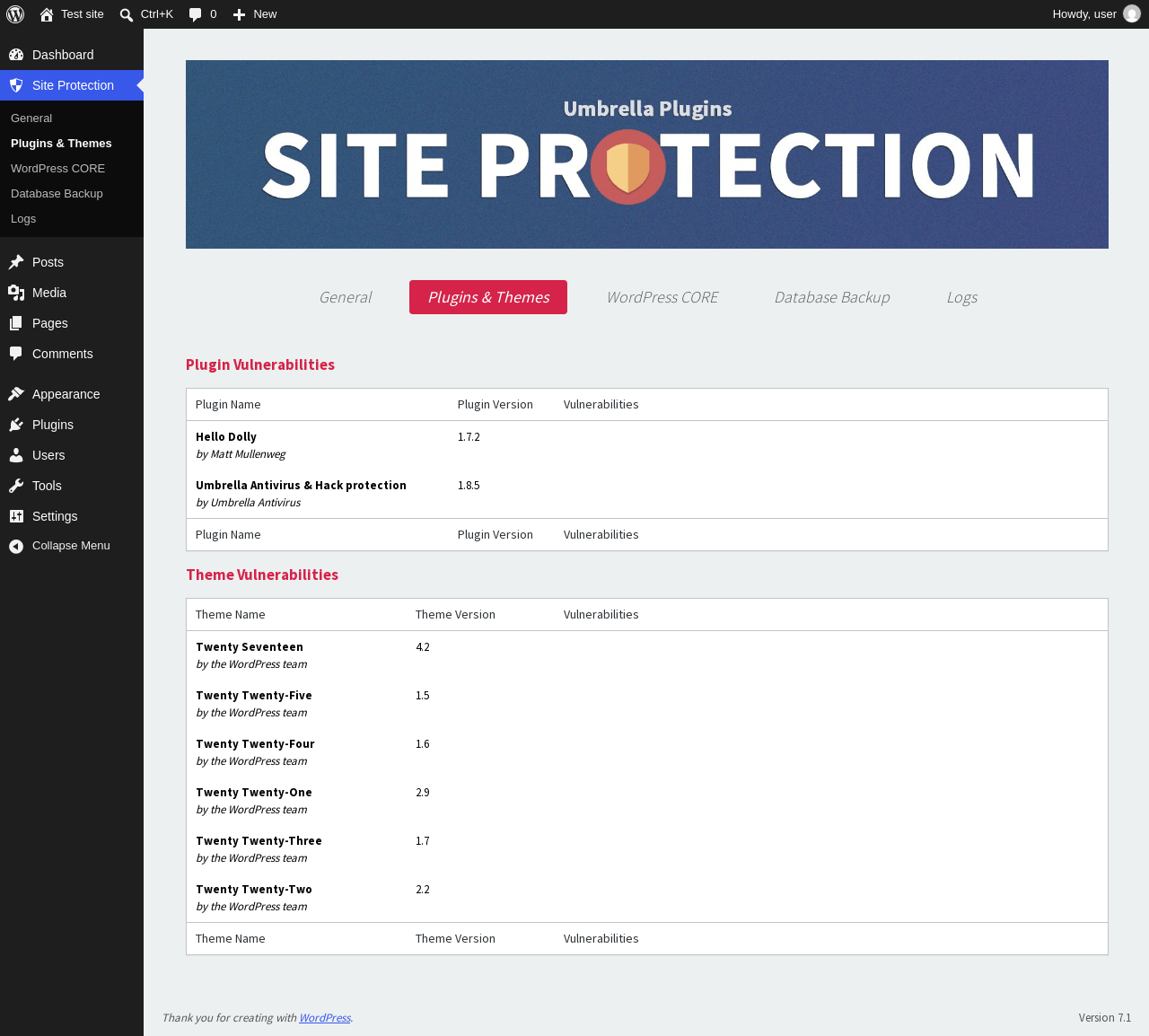Open Test site home icon

(x=47, y=14)
